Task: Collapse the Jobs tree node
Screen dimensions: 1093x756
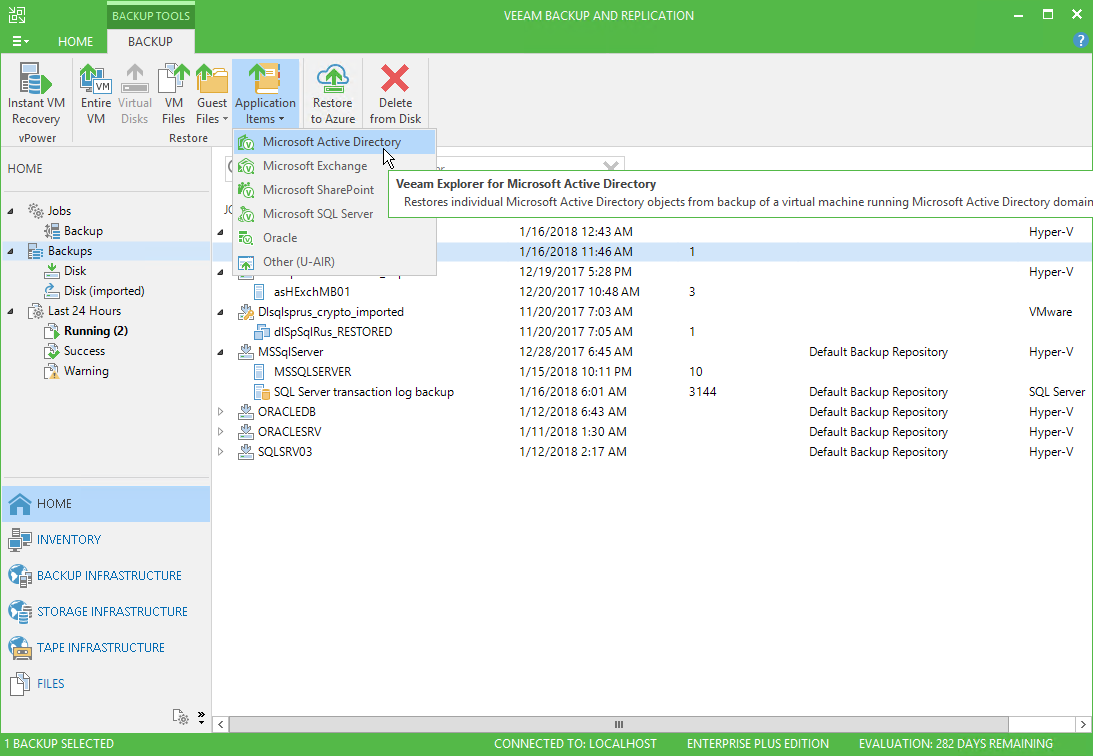Action: [x=10, y=210]
